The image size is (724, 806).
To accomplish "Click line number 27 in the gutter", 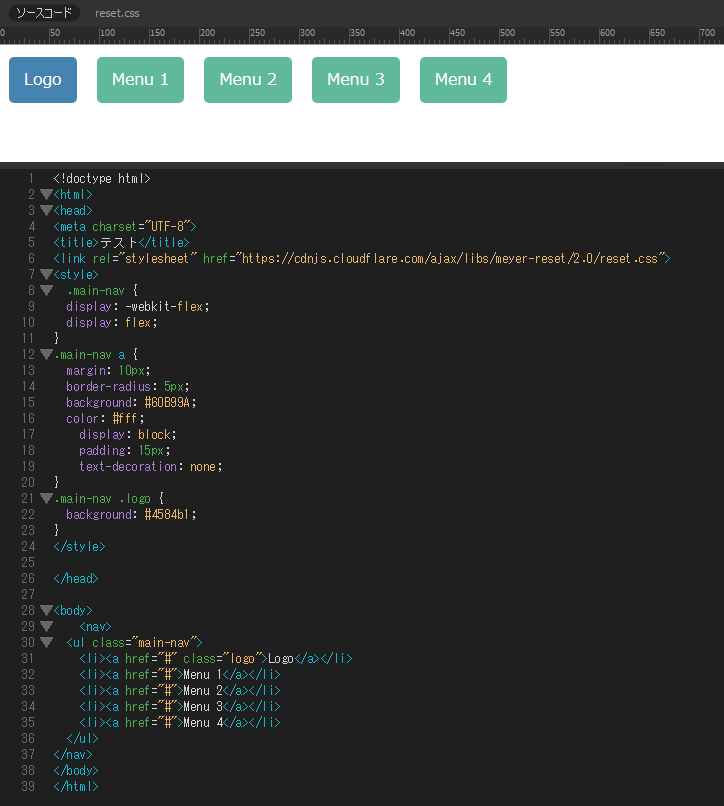I will [x=28, y=594].
